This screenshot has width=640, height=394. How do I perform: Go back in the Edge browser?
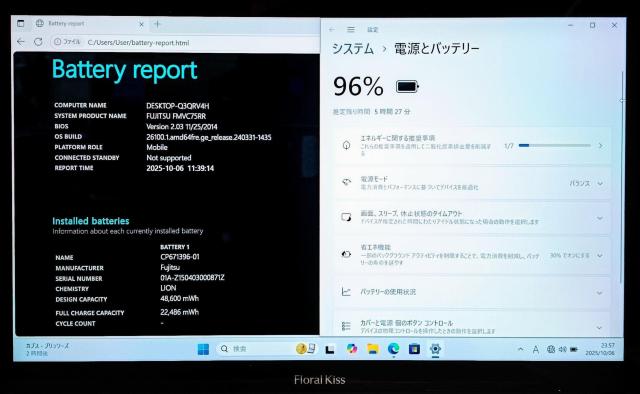click(21, 42)
